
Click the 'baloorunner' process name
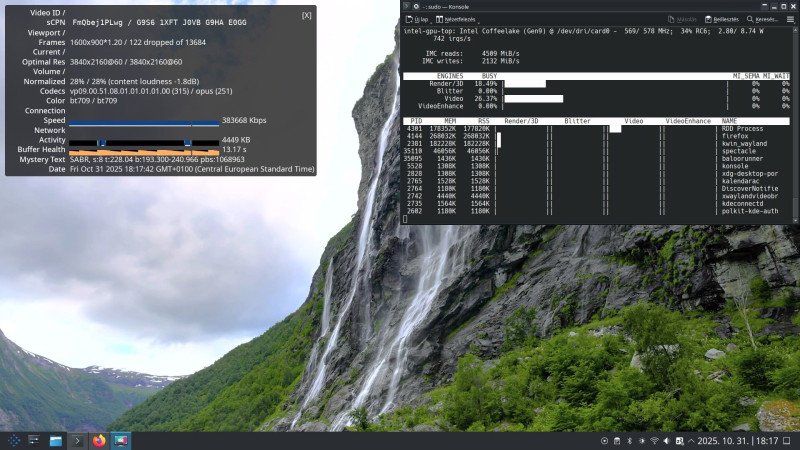pos(742,159)
